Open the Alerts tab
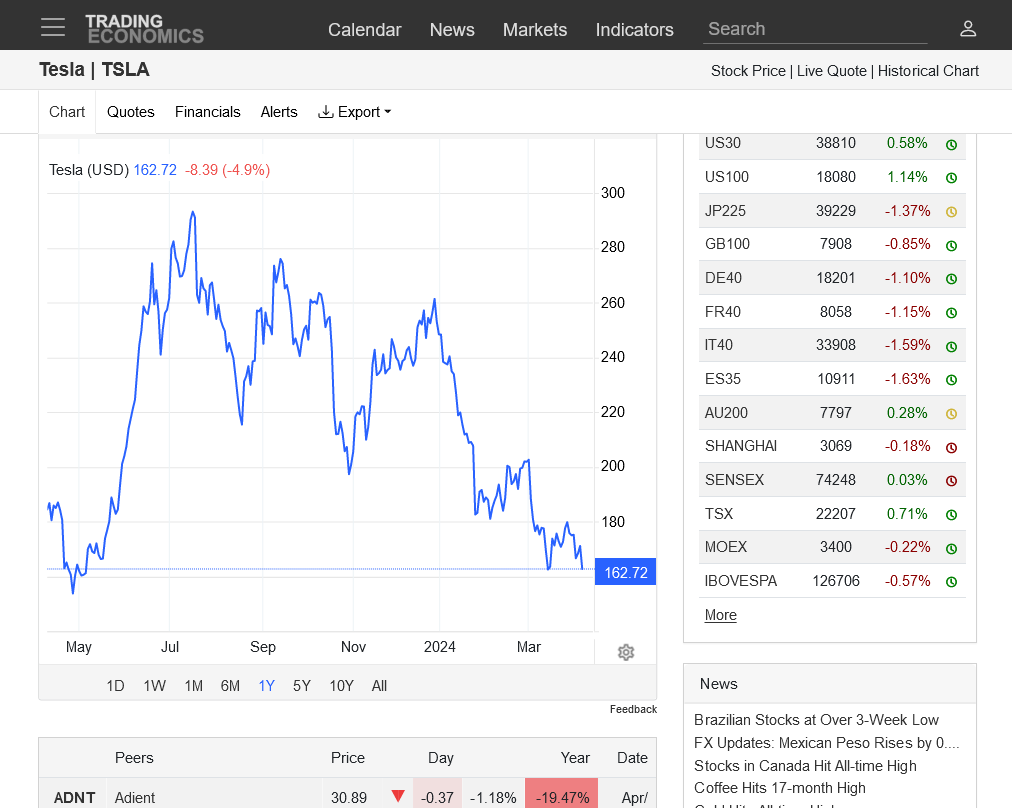1012x808 pixels. (279, 112)
